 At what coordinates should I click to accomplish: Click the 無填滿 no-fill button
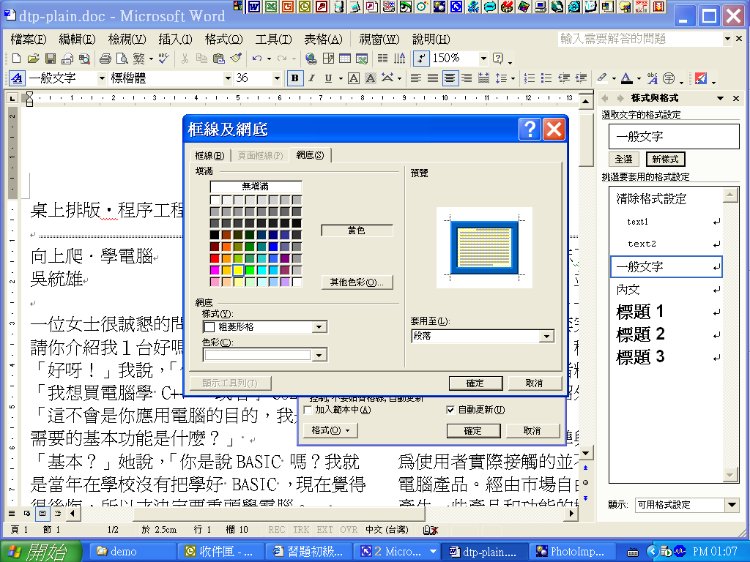256,187
